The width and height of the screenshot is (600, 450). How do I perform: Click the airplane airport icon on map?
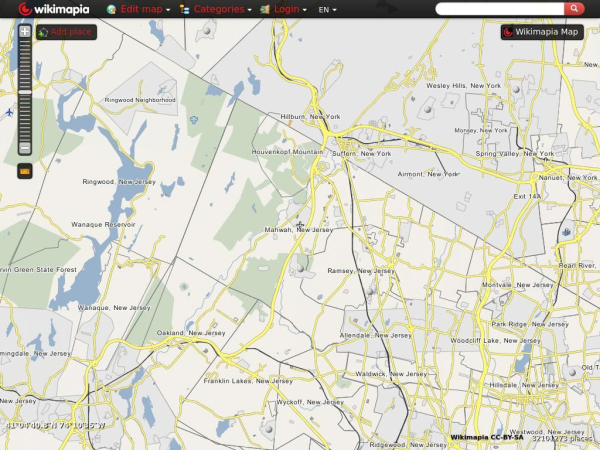click(10, 112)
